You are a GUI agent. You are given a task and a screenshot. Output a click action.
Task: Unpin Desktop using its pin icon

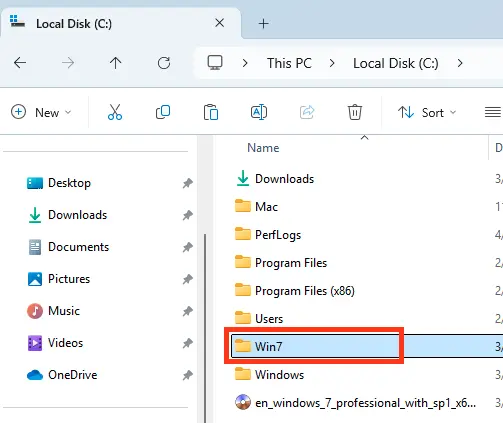tap(188, 183)
